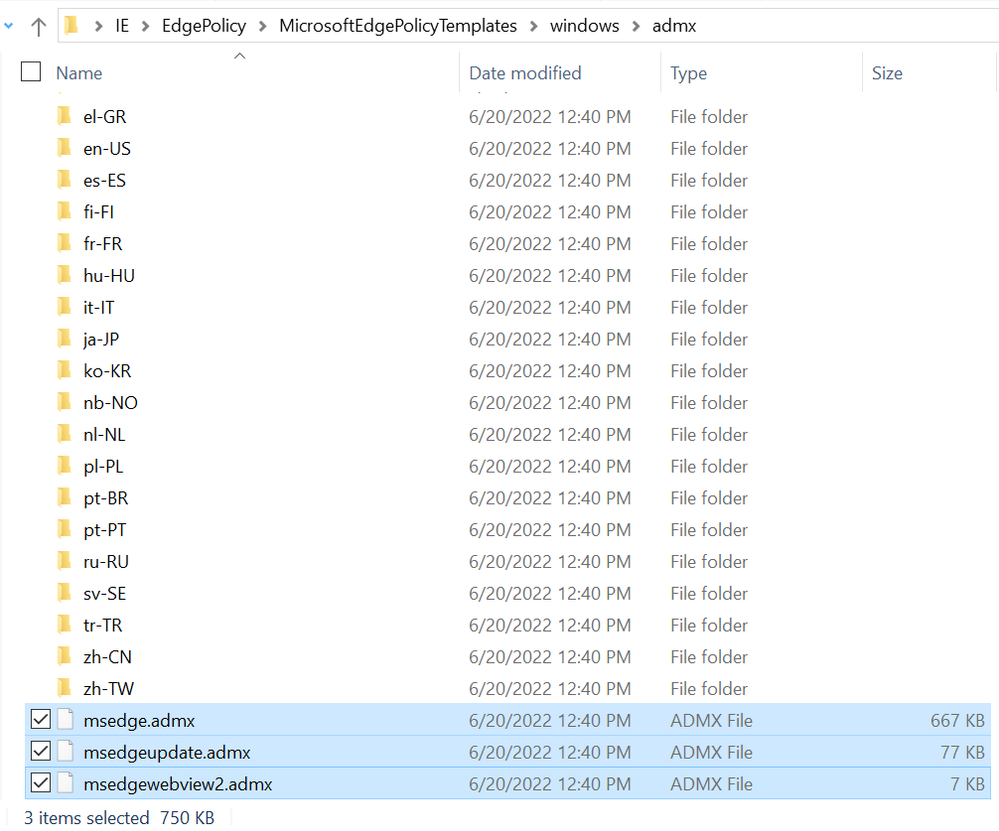Click the zh-TW folder name
This screenshot has height=831, width=999.
[x=108, y=689]
